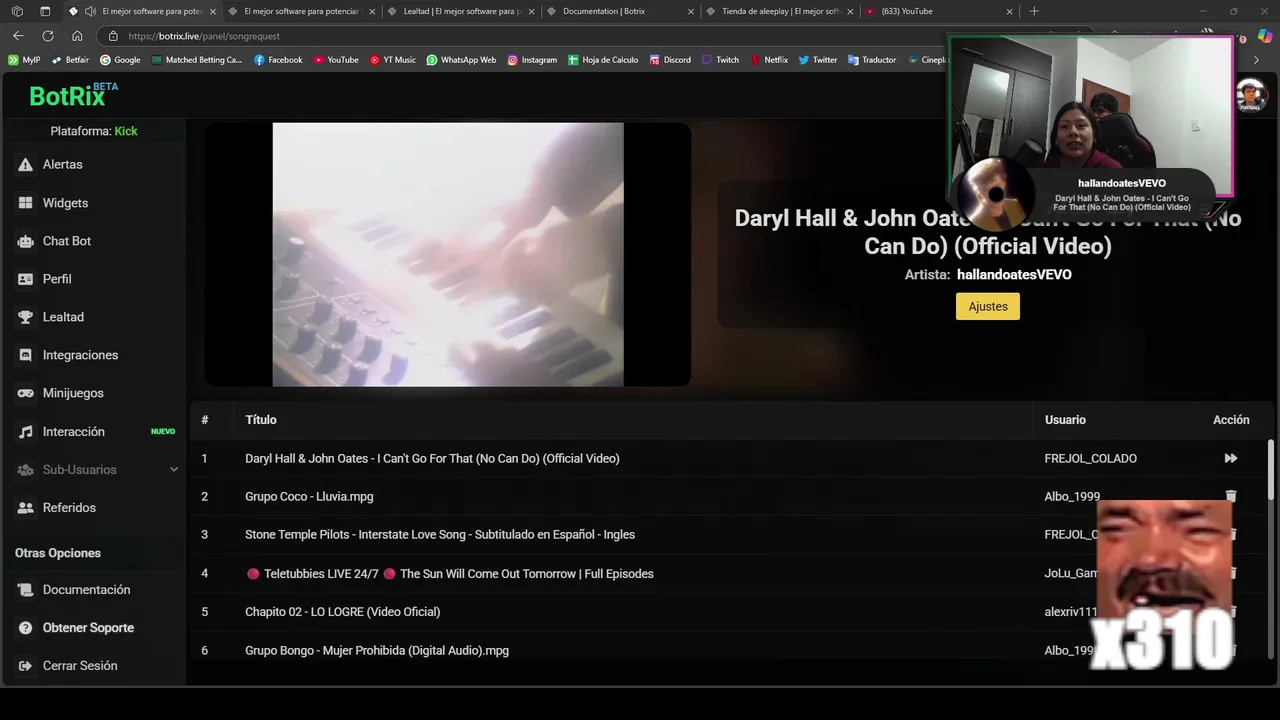
Task: Click the Plataforma: Kick label
Action: pyautogui.click(x=94, y=131)
